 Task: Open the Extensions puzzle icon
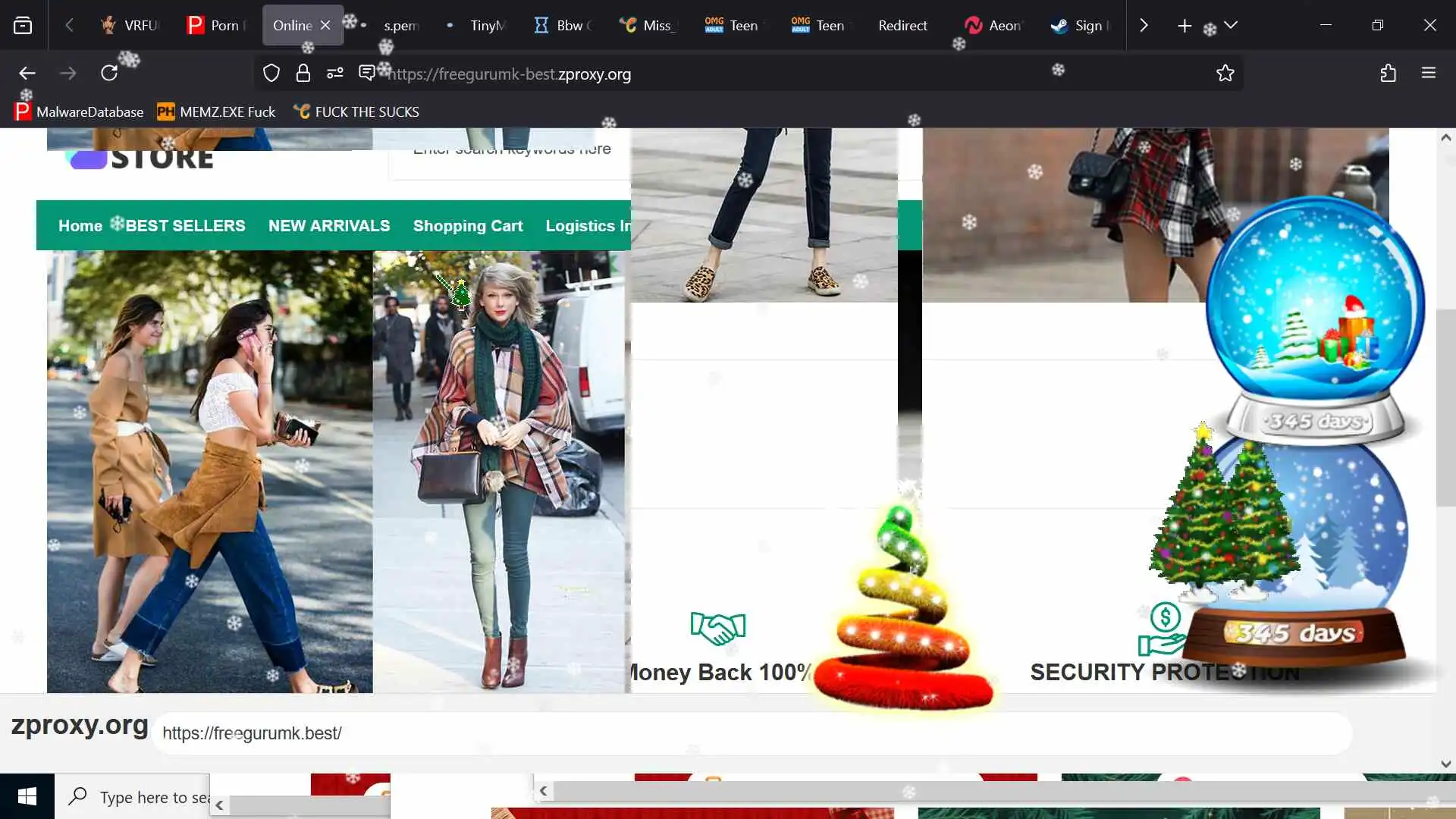1388,74
